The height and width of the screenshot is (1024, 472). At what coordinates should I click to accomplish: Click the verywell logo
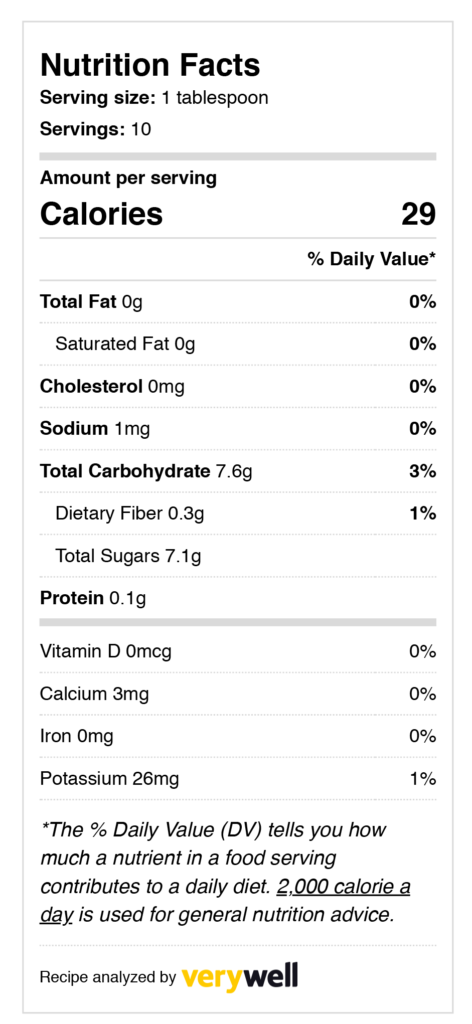[x=240, y=976]
